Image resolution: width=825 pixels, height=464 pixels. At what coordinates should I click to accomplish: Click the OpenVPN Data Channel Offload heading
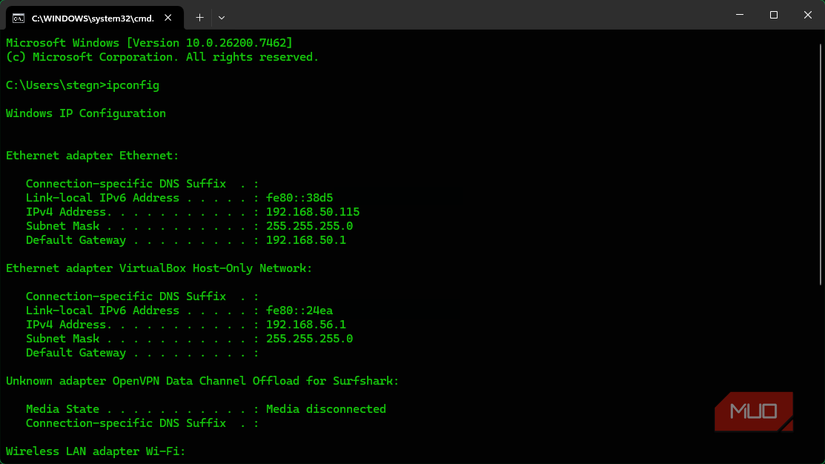(x=202, y=381)
